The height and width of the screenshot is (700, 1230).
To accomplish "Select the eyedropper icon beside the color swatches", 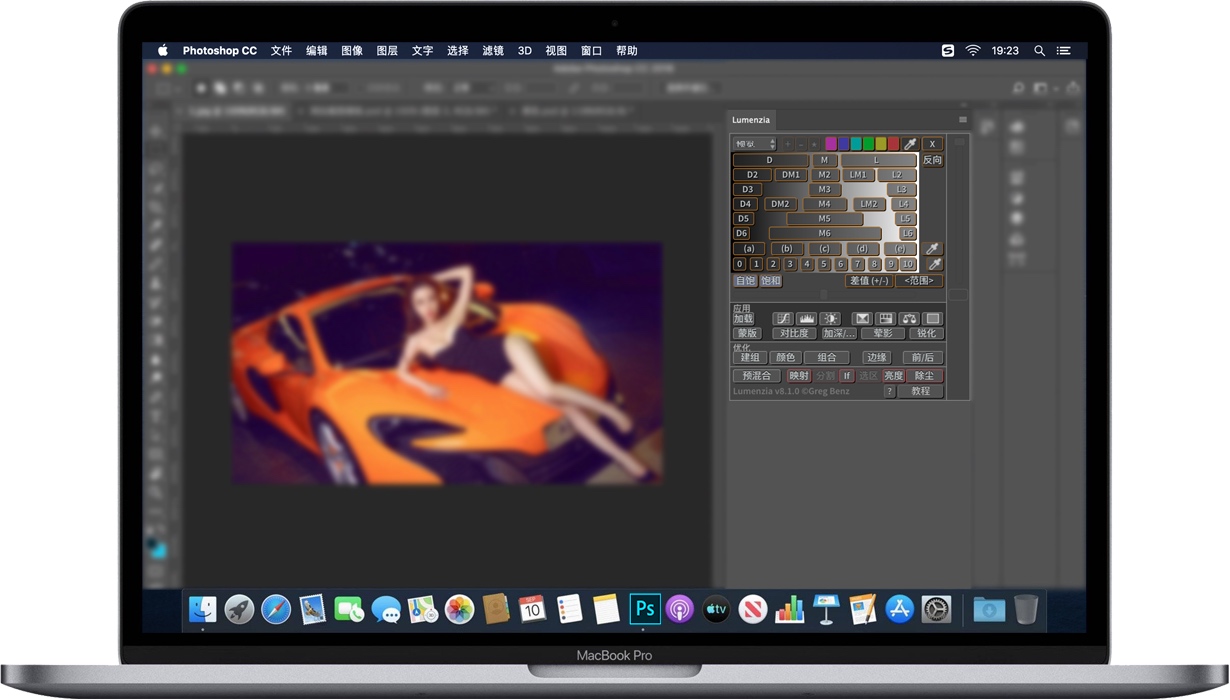I will [909, 144].
